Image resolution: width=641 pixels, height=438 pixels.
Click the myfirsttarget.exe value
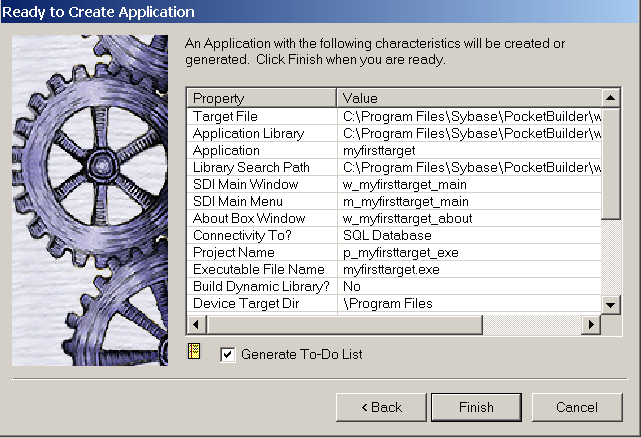coord(391,270)
